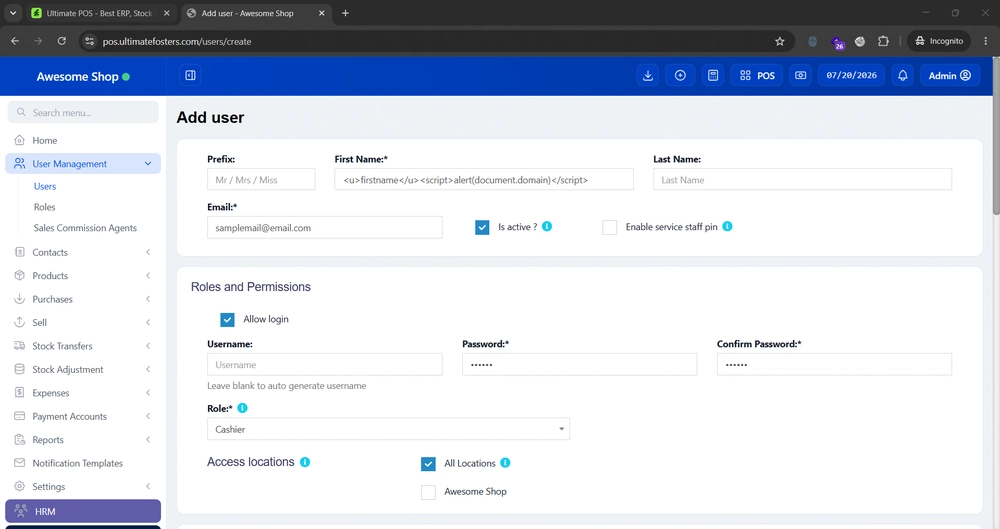The image size is (1000, 529).
Task: Show info for service staff pin
Action: (x=727, y=227)
